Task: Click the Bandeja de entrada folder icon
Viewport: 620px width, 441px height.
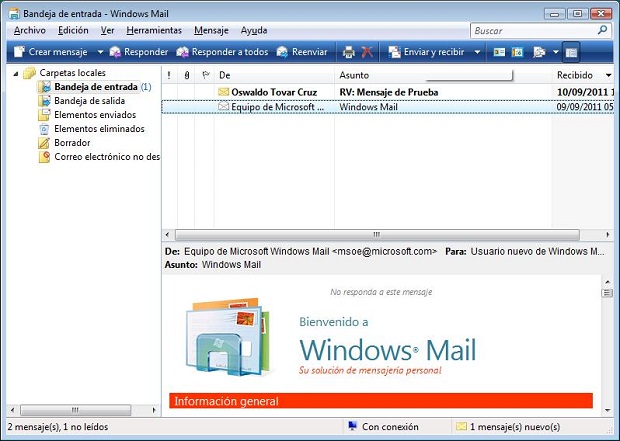Action: click(x=45, y=87)
